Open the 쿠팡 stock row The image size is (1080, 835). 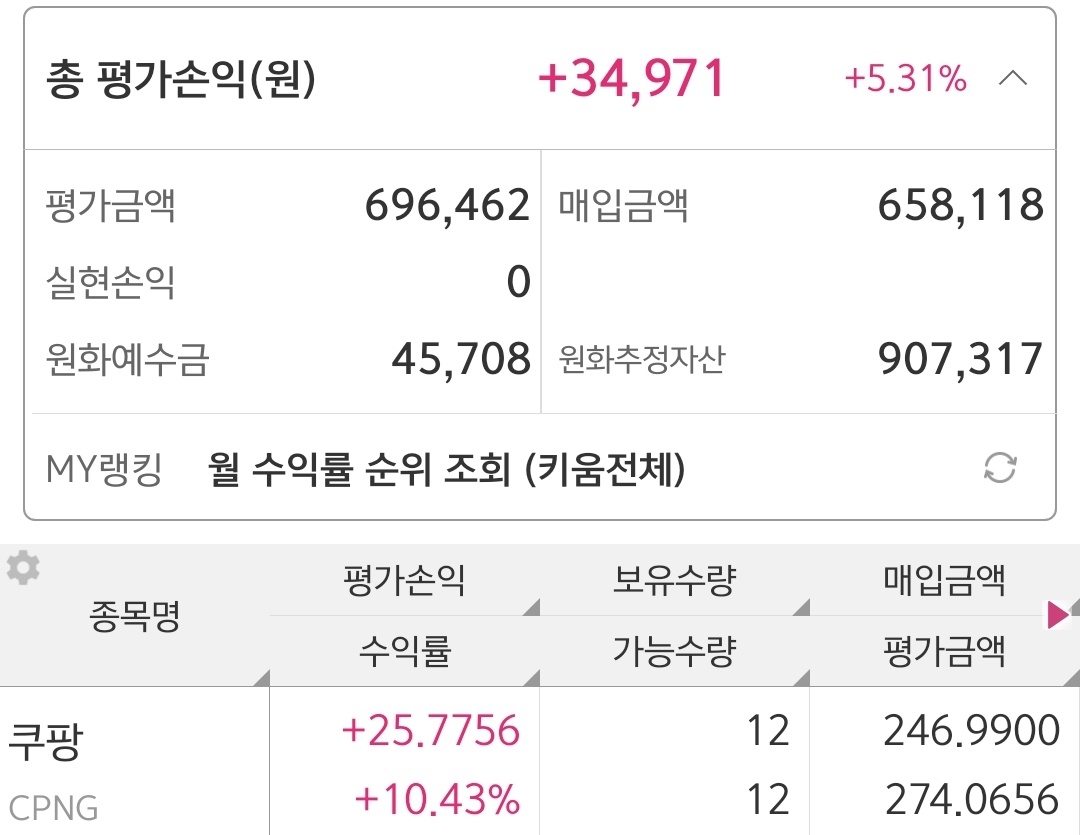[x=46, y=742]
